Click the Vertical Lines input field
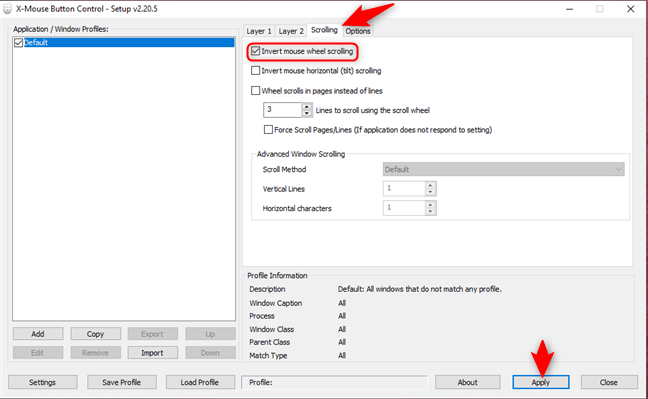The height and width of the screenshot is (399, 648). (404, 189)
